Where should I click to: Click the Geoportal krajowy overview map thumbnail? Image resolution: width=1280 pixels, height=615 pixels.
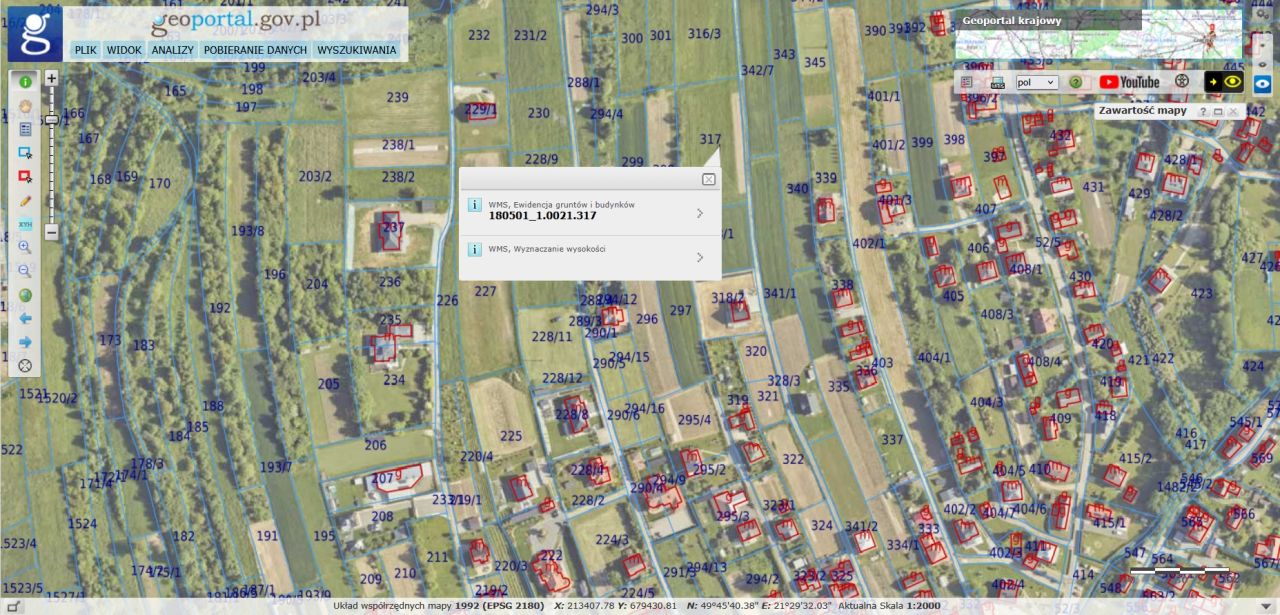(1098, 34)
